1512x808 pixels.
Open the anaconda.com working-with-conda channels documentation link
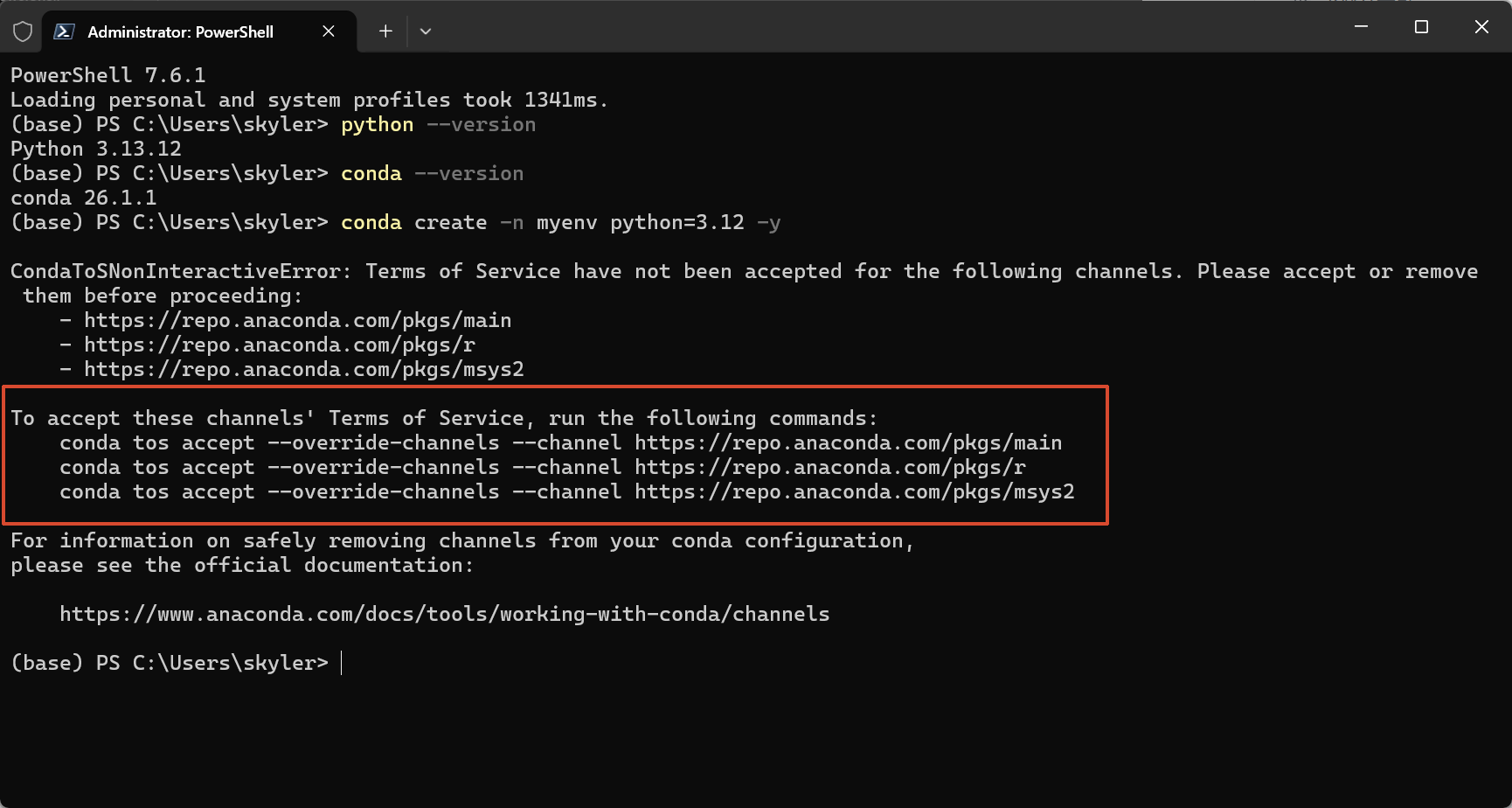coord(444,615)
